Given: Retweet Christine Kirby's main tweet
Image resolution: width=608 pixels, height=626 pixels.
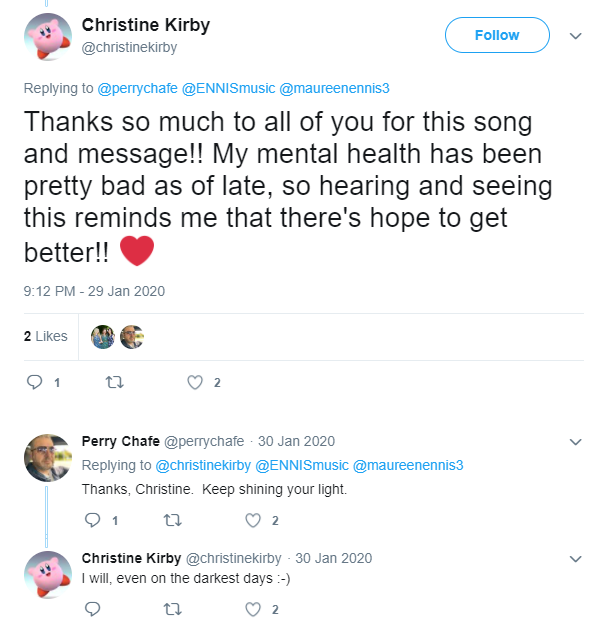Looking at the screenshot, I should pos(115,382).
